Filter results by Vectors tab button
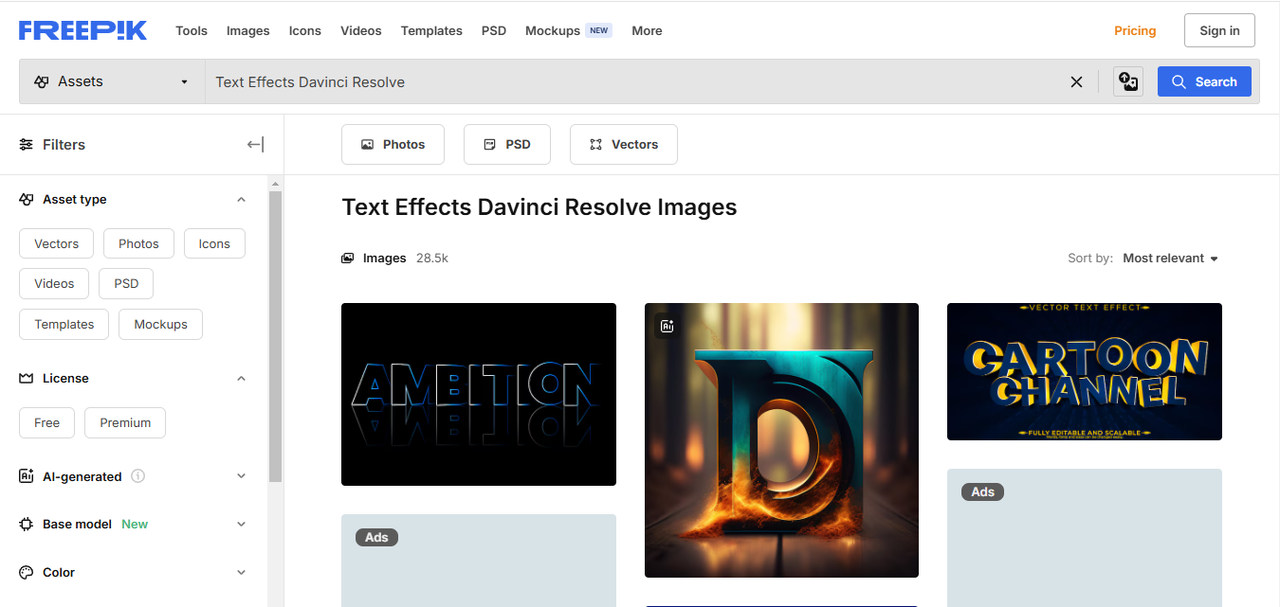This screenshot has width=1280, height=607. coord(623,144)
